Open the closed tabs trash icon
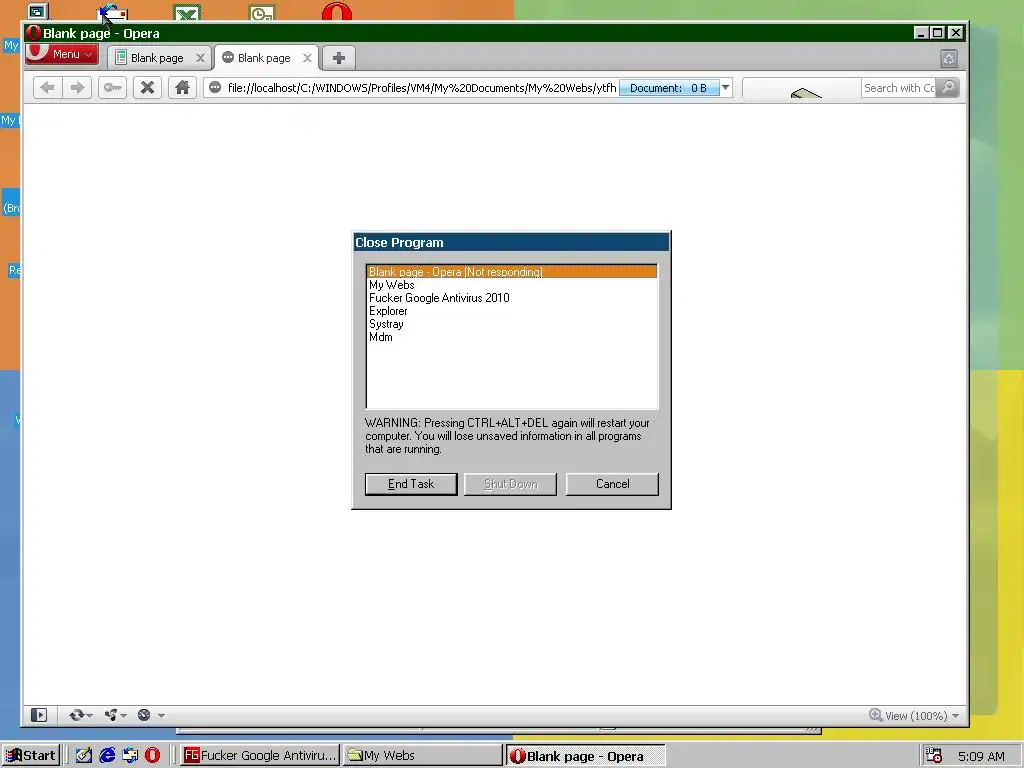The width and height of the screenshot is (1024, 768). [949, 59]
